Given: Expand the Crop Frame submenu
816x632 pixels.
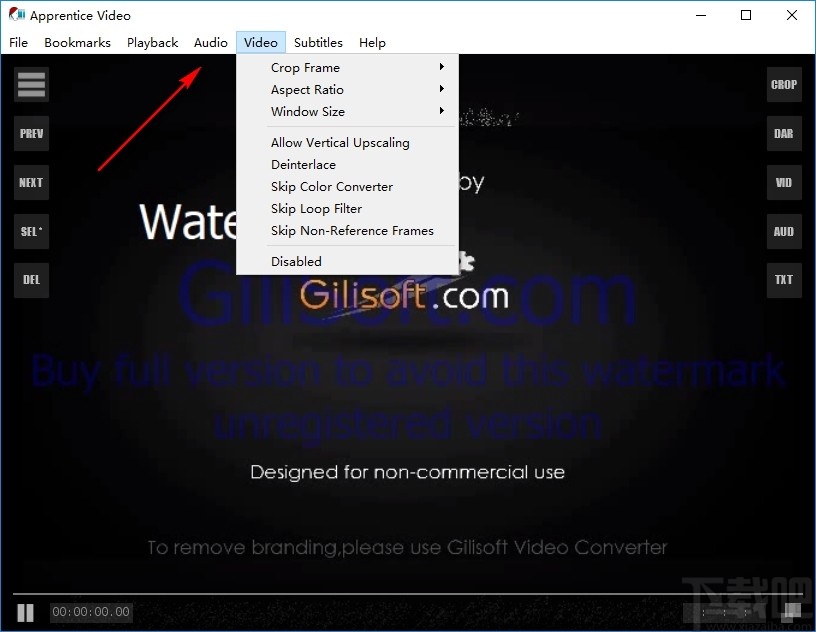Looking at the screenshot, I should tap(347, 68).
